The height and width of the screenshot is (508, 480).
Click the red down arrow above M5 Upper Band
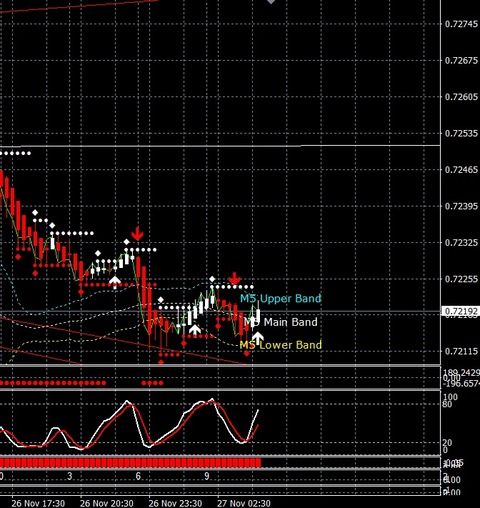click(x=235, y=278)
